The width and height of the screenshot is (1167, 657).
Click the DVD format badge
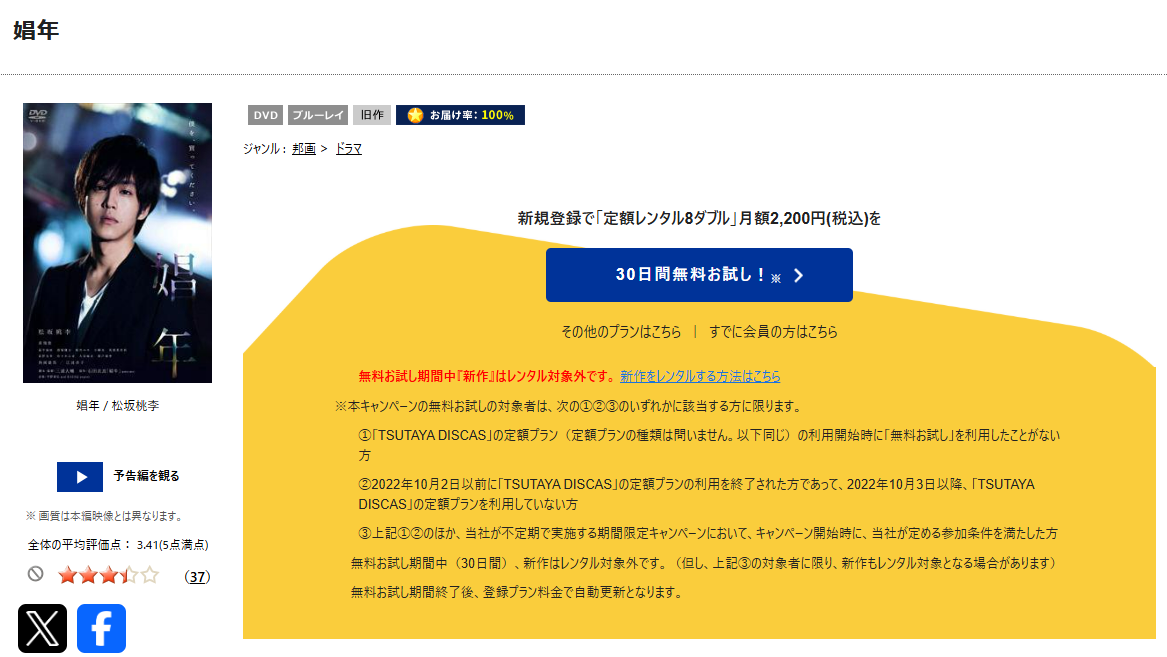point(265,114)
